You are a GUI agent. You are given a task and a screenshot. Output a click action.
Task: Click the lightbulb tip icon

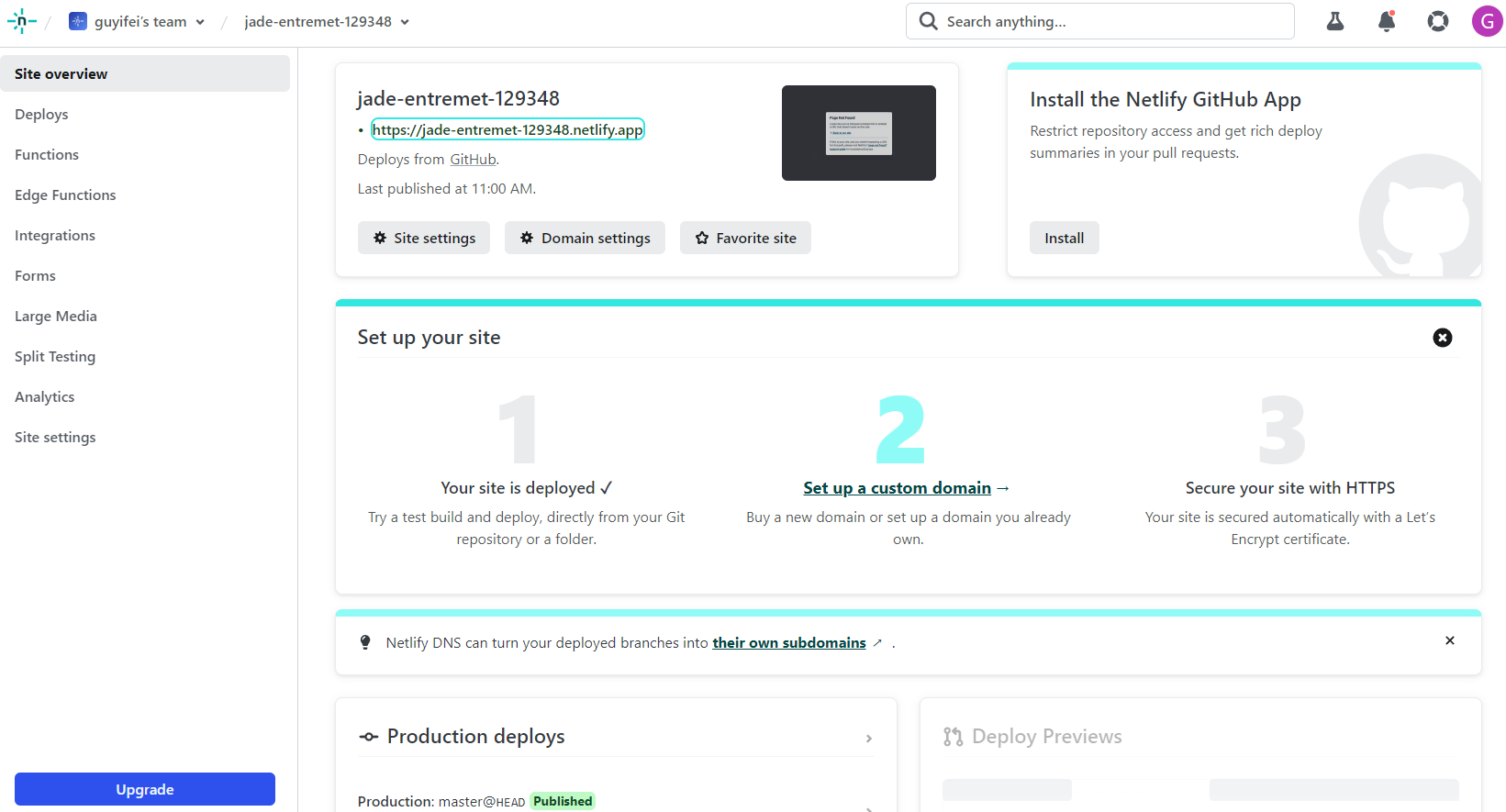pos(365,642)
